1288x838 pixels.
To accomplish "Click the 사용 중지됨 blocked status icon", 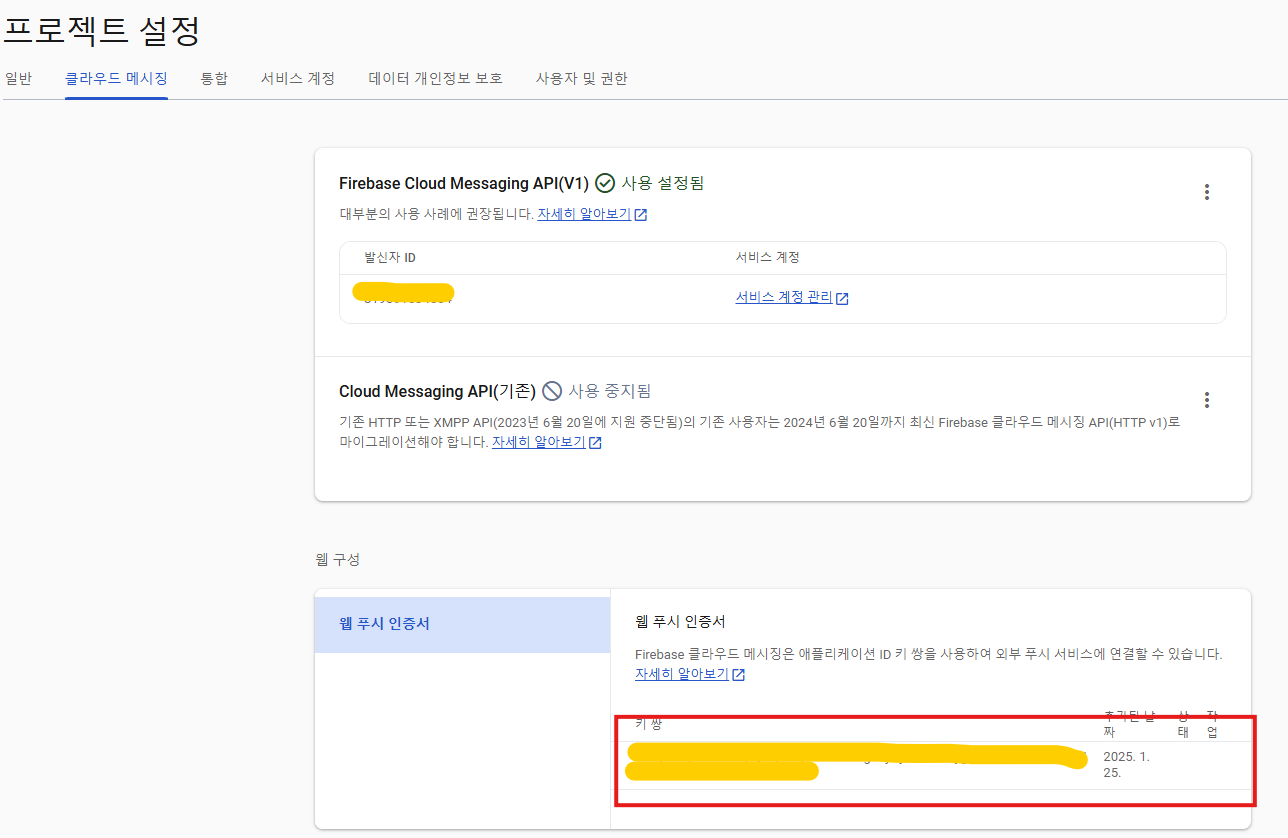I will [x=552, y=391].
